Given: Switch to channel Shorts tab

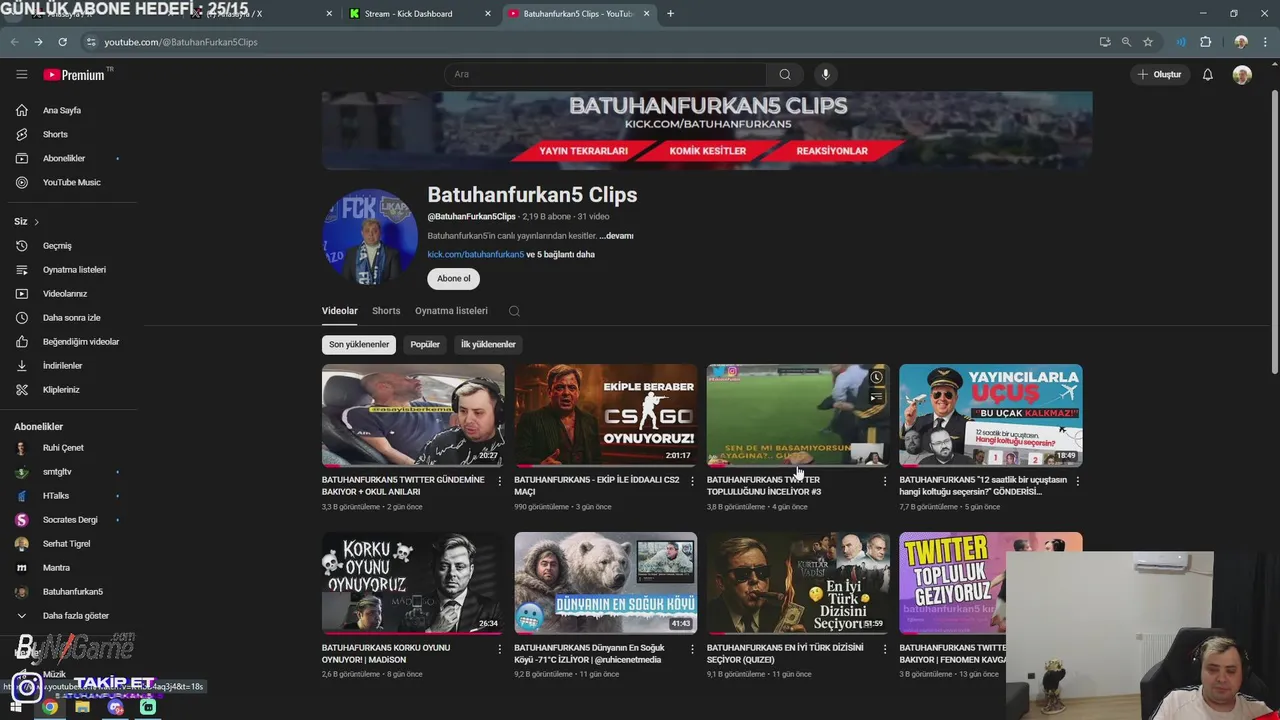Looking at the screenshot, I should pos(386,311).
